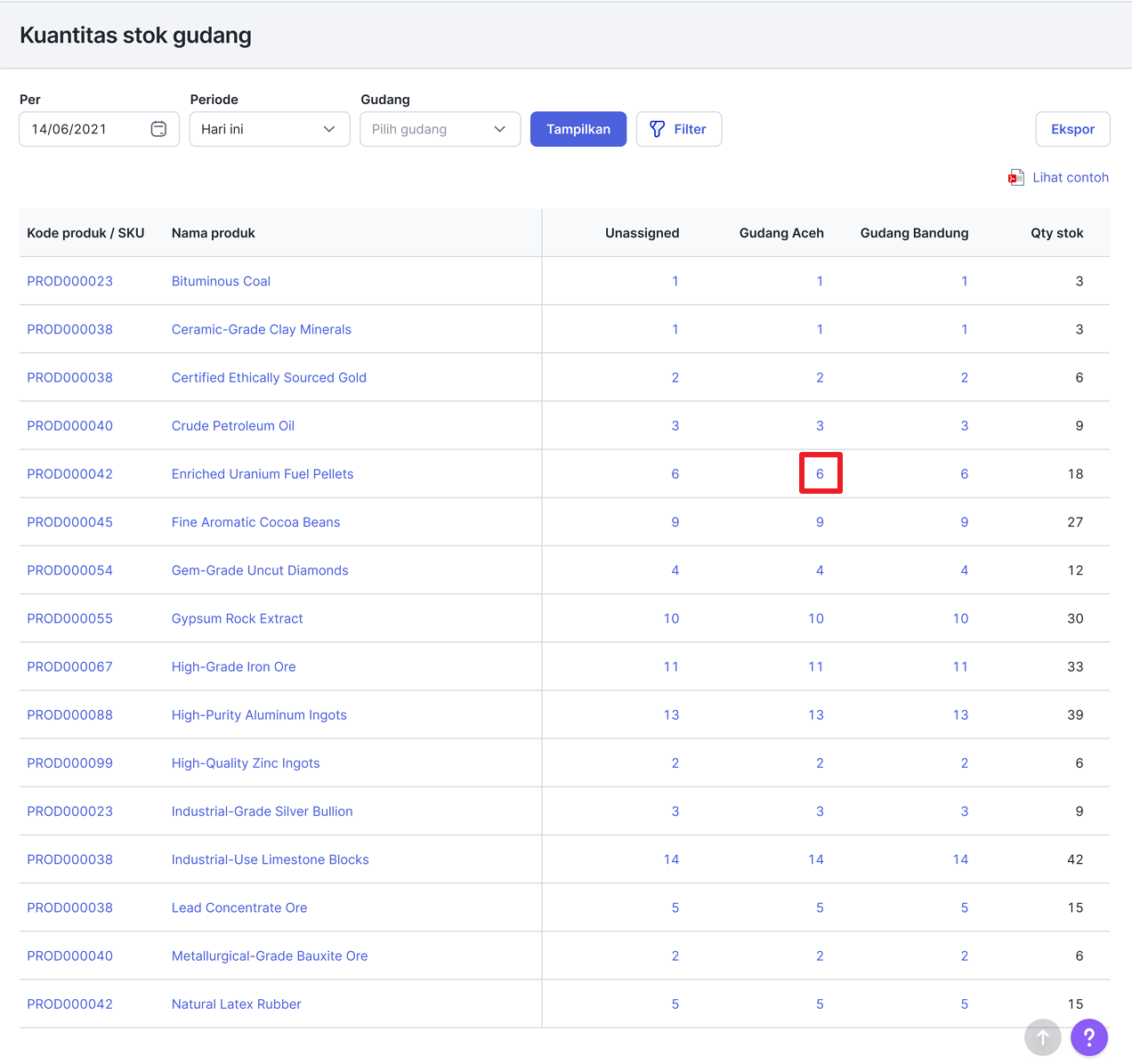Click SKU PROD000045 for Fine Aromatic Cocoa Beans
1132x1064 pixels.
[x=70, y=522]
